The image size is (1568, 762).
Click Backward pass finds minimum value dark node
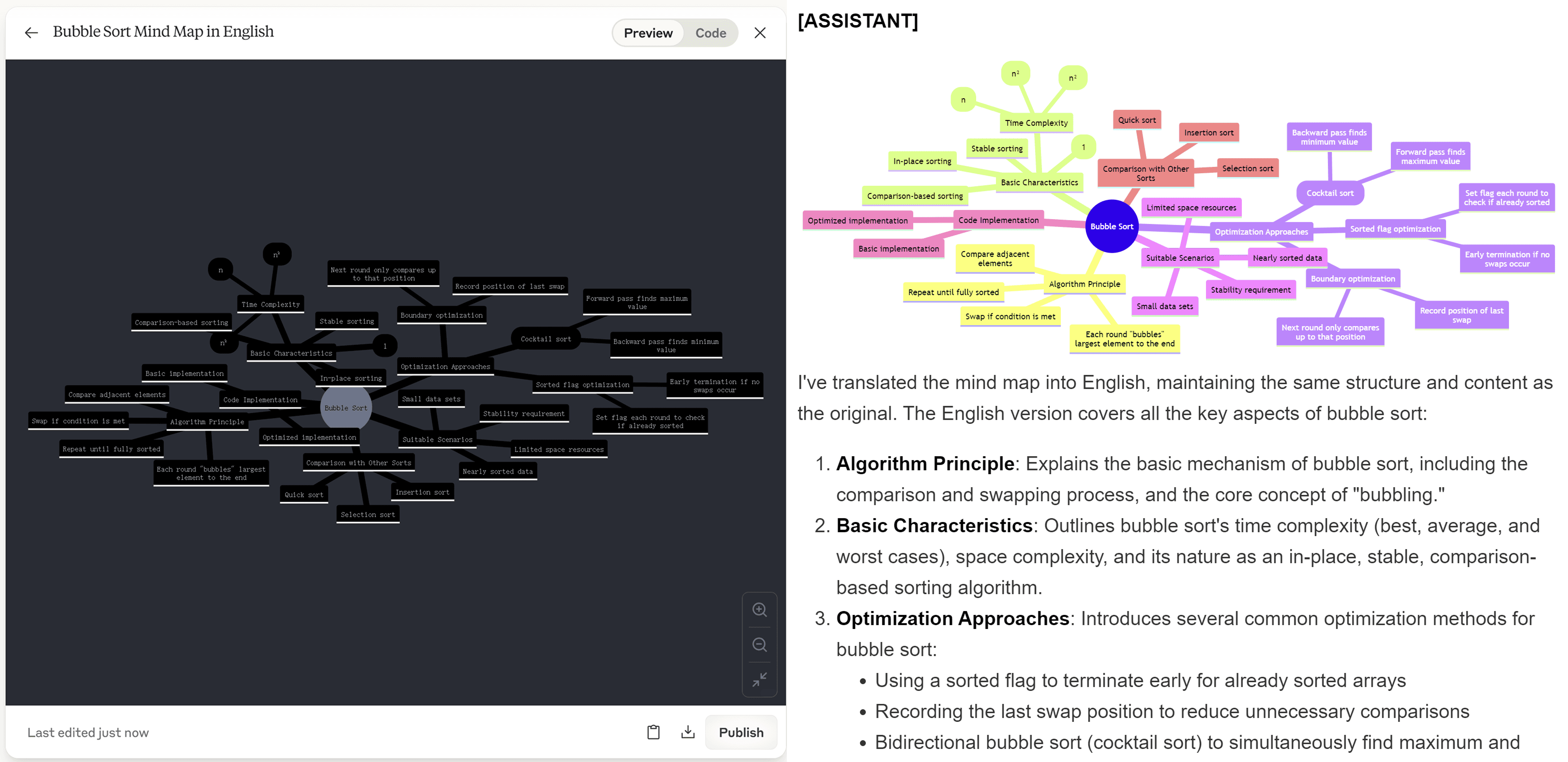[666, 346]
